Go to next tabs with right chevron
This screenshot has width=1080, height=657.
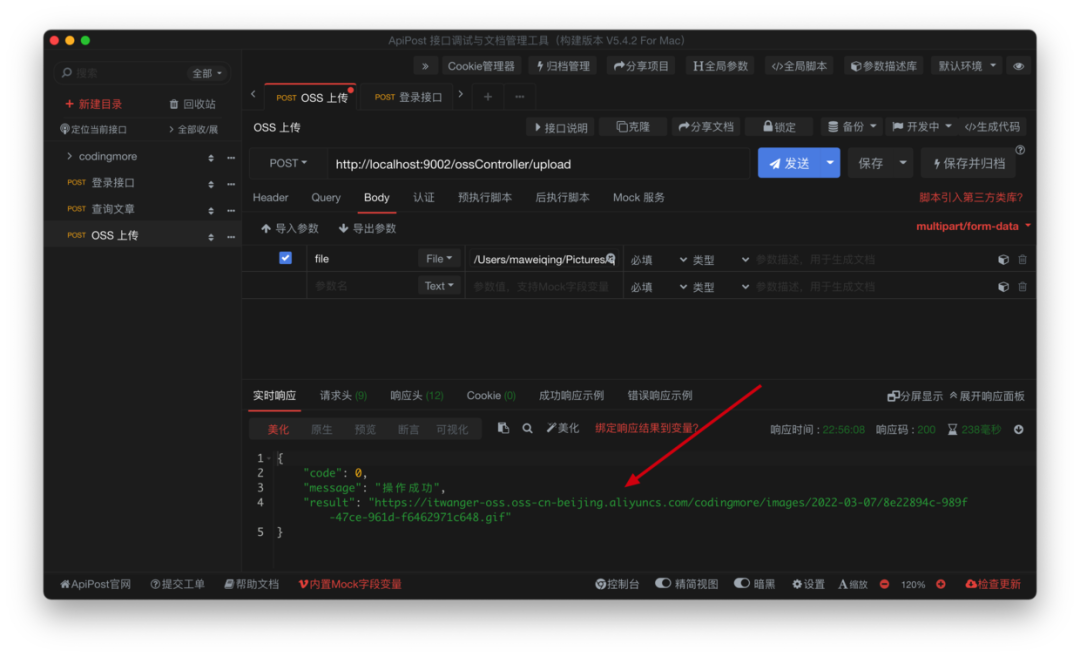[x=461, y=94]
